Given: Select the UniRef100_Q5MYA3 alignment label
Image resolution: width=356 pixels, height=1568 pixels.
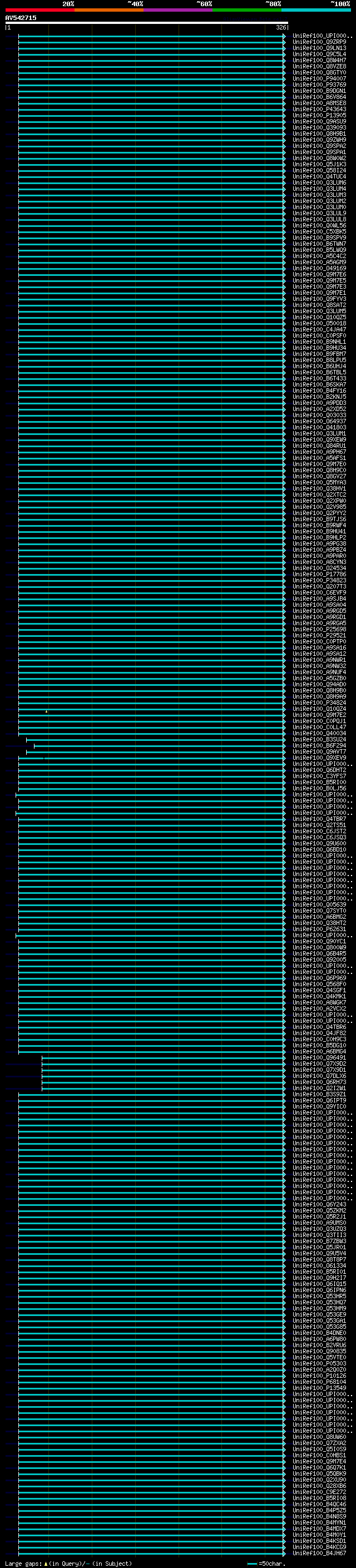Looking at the screenshot, I should [x=319, y=483].
